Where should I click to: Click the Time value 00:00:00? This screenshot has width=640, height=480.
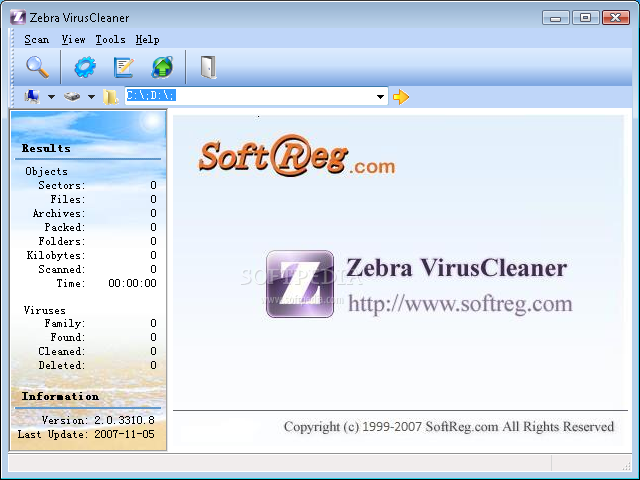point(132,283)
